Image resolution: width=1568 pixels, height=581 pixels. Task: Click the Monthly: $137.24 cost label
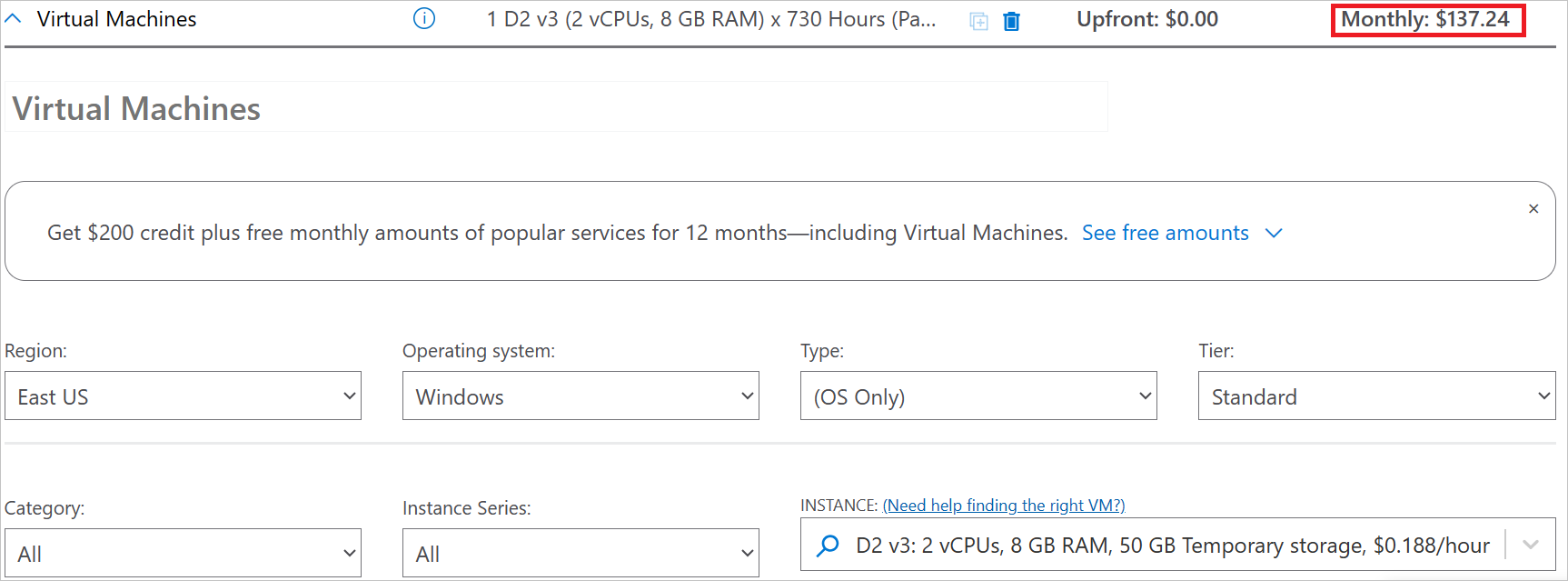(1425, 19)
